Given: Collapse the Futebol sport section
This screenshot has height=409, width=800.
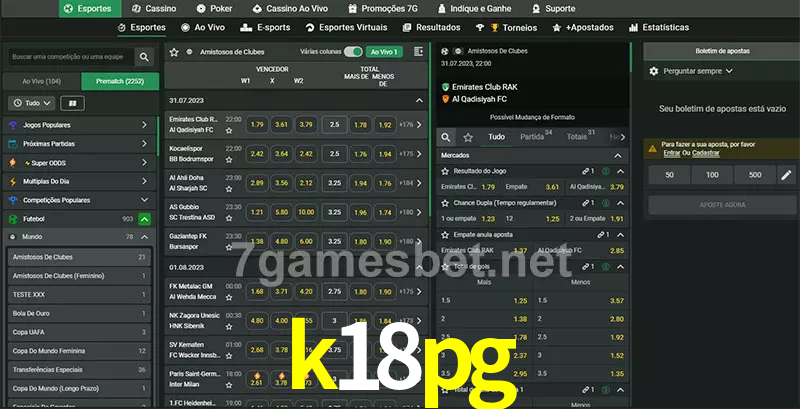Looking at the screenshot, I should pos(145,218).
